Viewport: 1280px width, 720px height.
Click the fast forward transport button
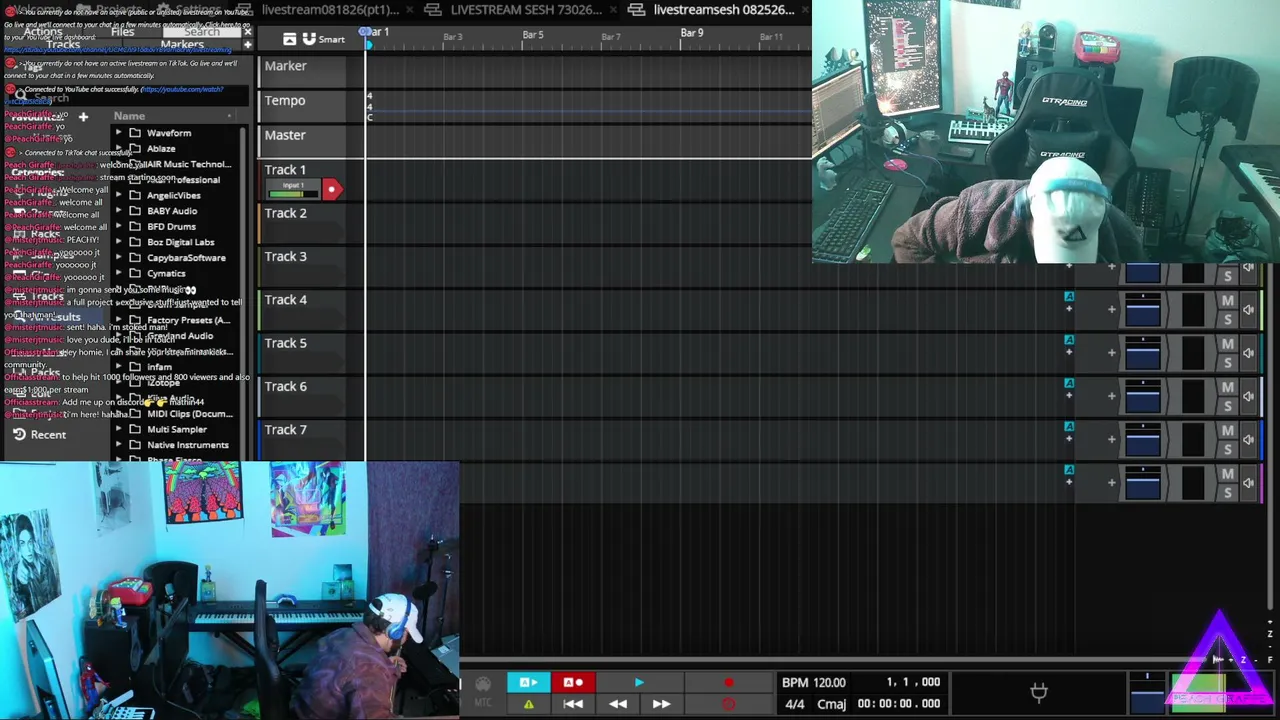(x=661, y=704)
